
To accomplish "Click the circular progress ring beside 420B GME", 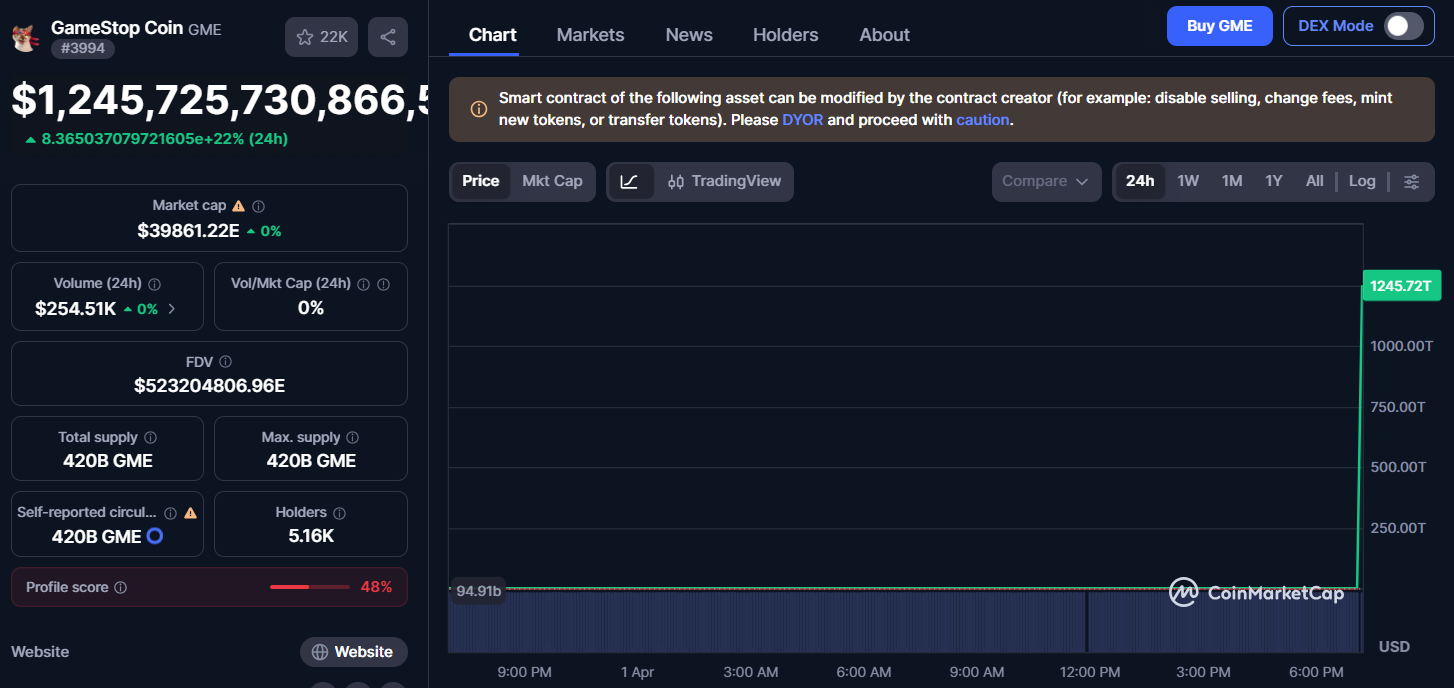I will [x=155, y=536].
